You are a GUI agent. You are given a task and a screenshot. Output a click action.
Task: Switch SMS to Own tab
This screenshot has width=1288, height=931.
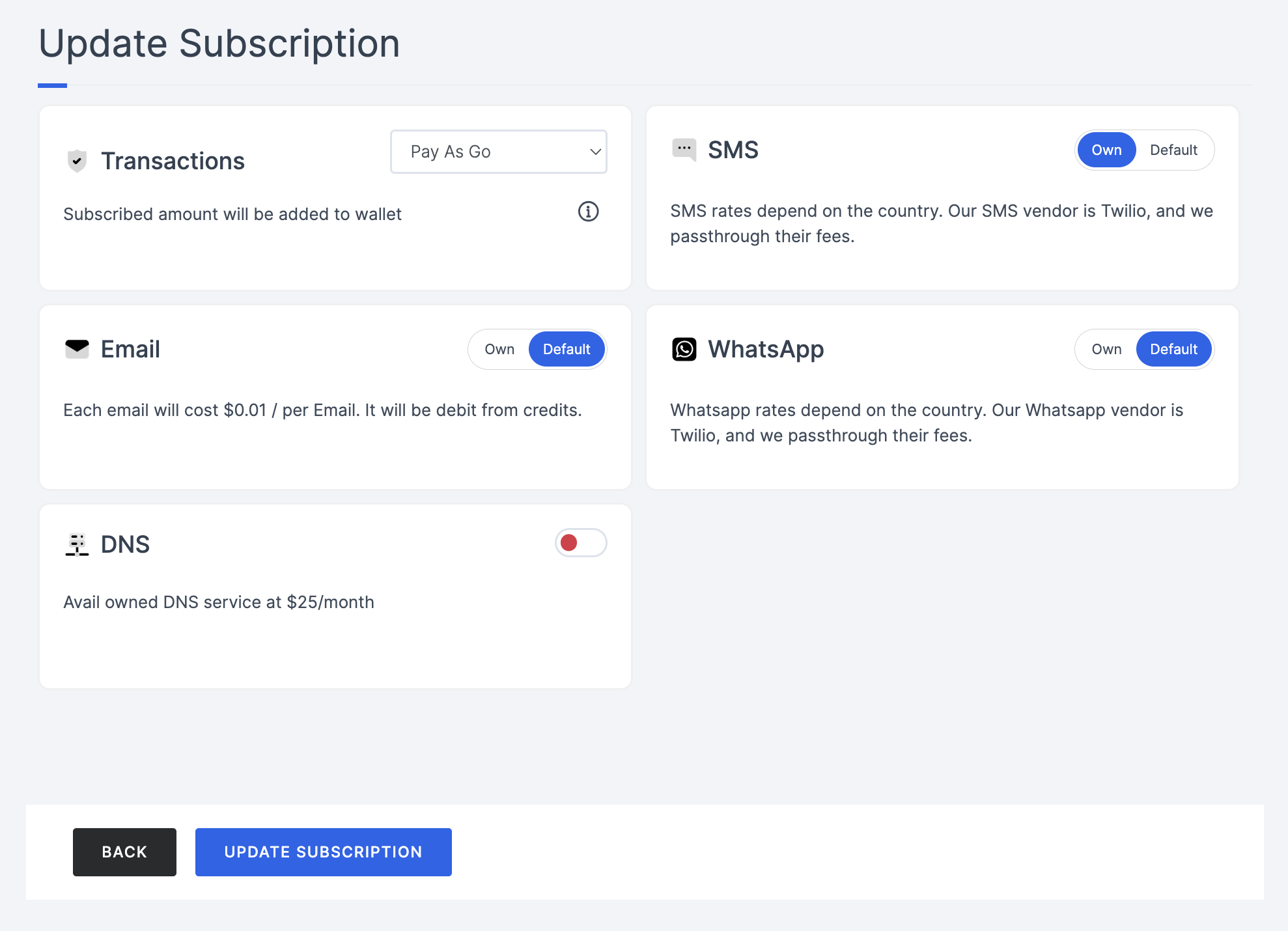point(1105,149)
